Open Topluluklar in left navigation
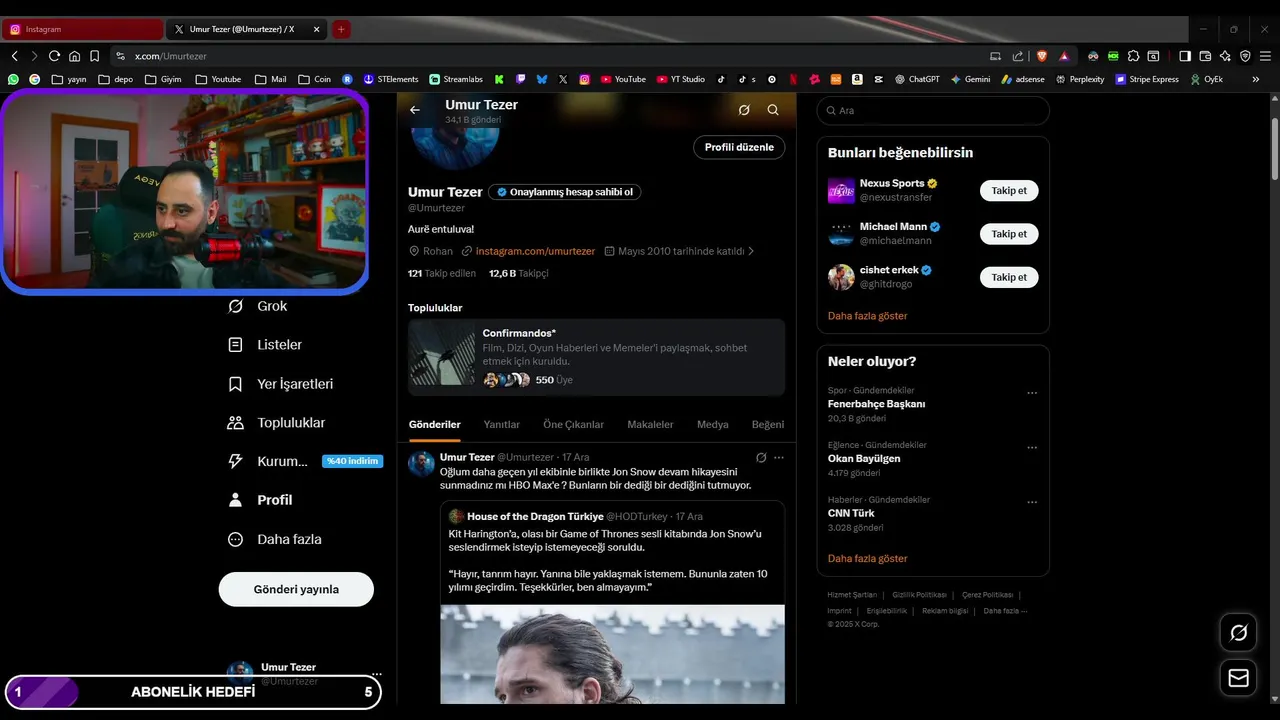Screen dimensions: 1280x720 (x=277, y=423)
